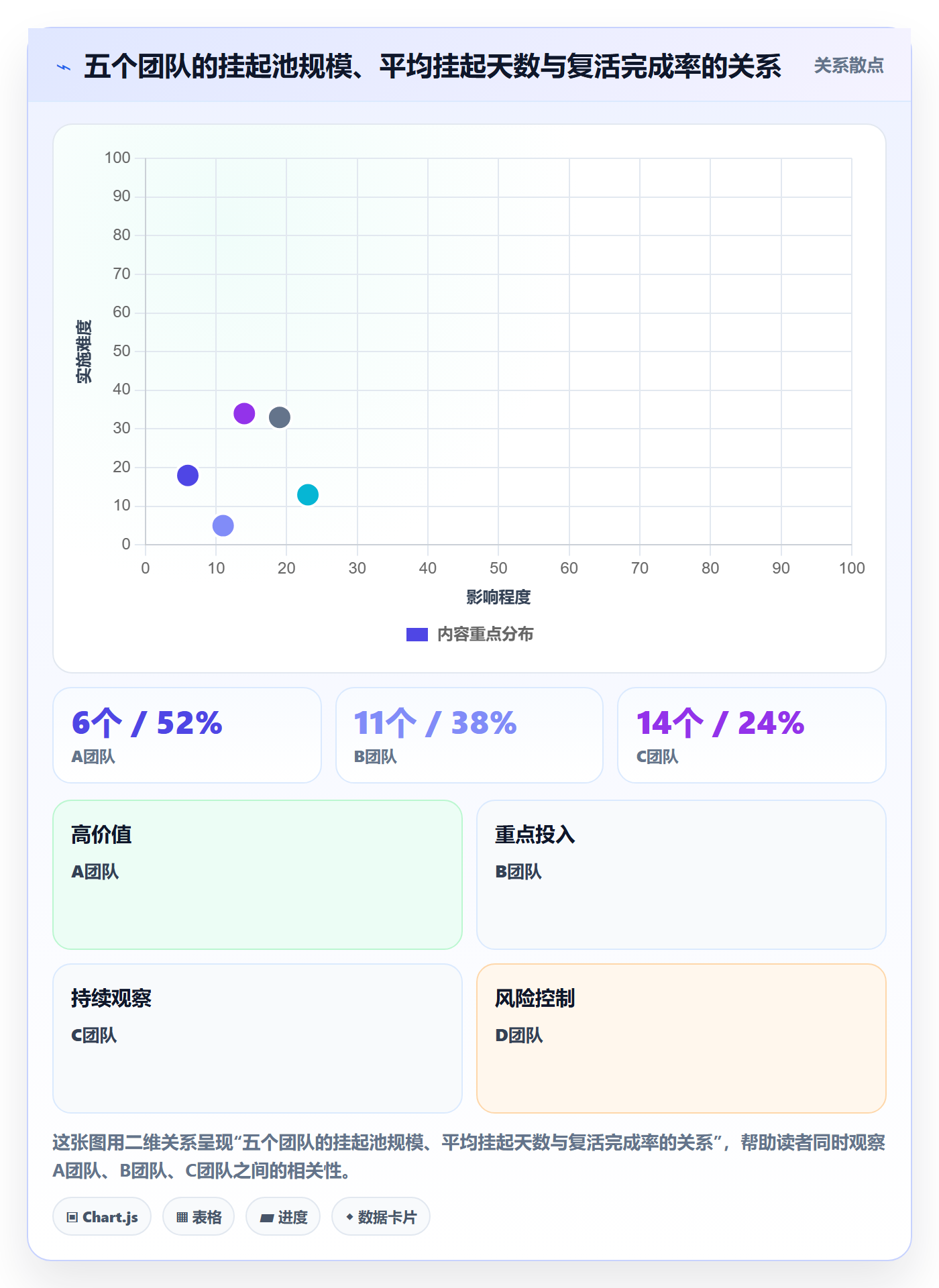Toggle the 内容重点分布 legend color box

tap(417, 635)
